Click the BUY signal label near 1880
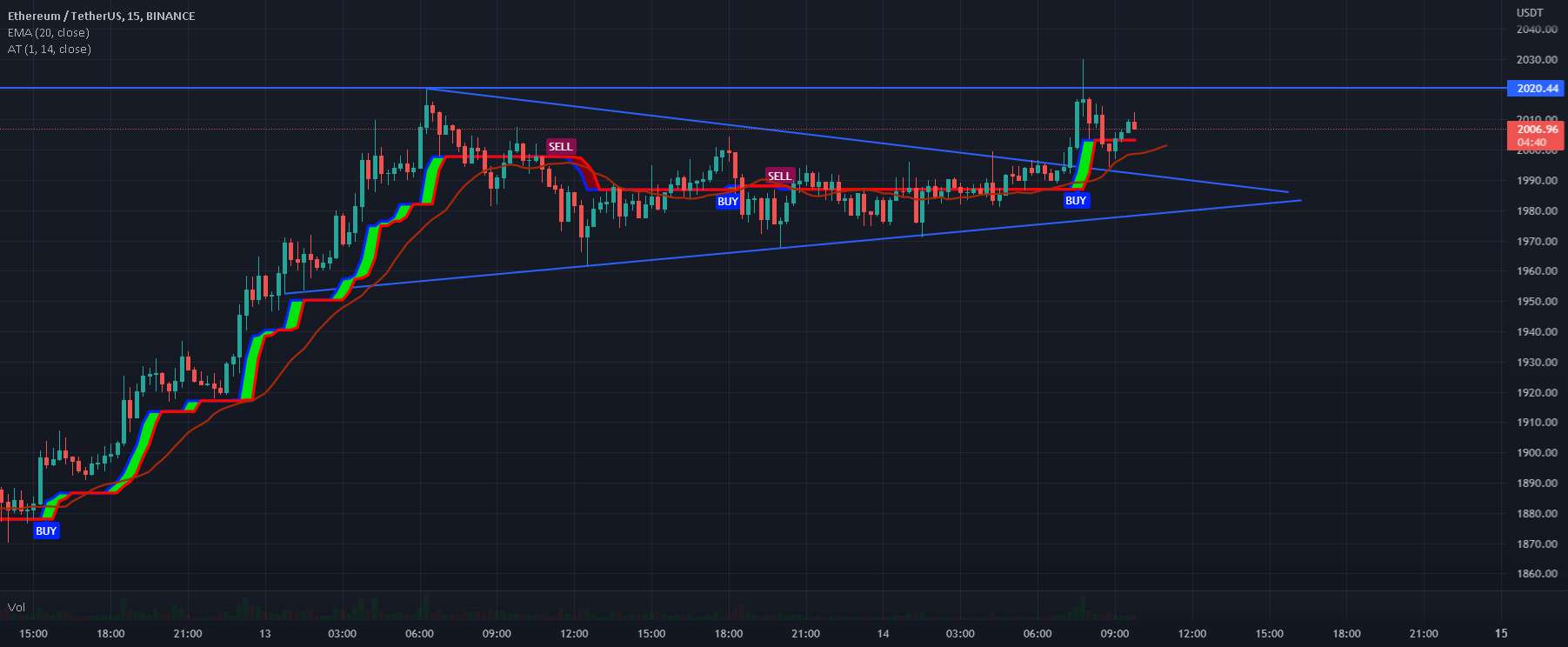 (46, 530)
